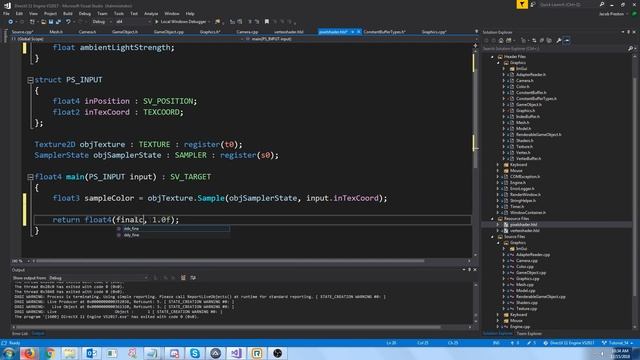Click the OBS icon in taskbar
The height and width of the screenshot is (360, 640).
point(278,353)
